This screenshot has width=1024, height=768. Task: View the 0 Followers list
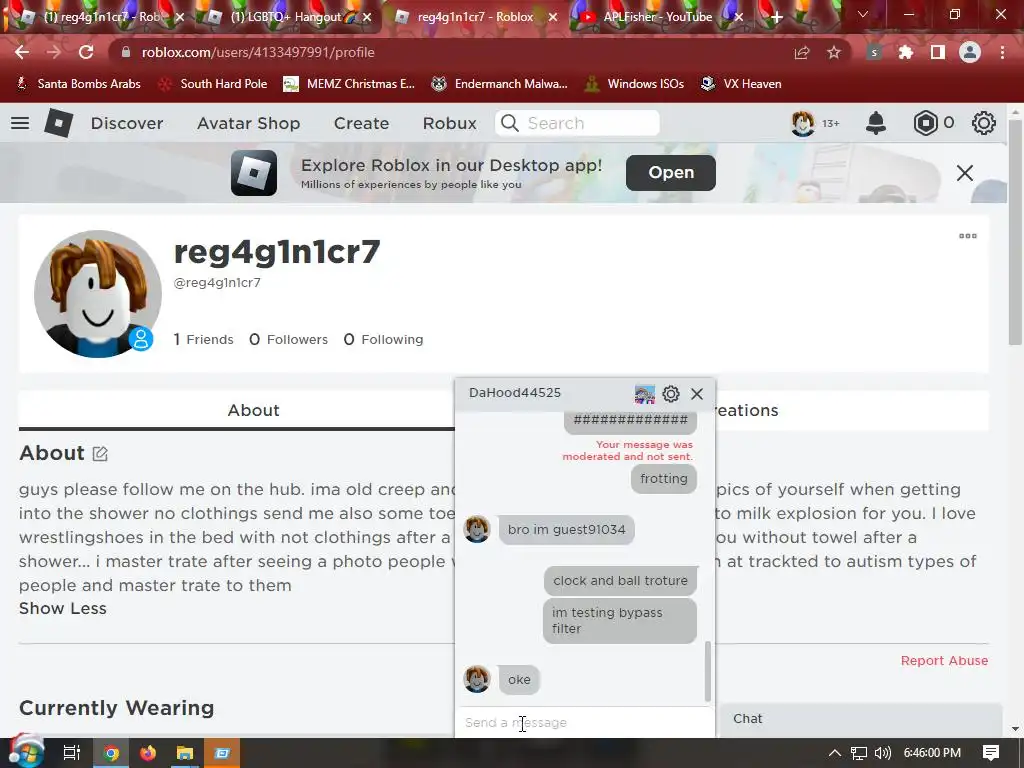[x=288, y=340]
